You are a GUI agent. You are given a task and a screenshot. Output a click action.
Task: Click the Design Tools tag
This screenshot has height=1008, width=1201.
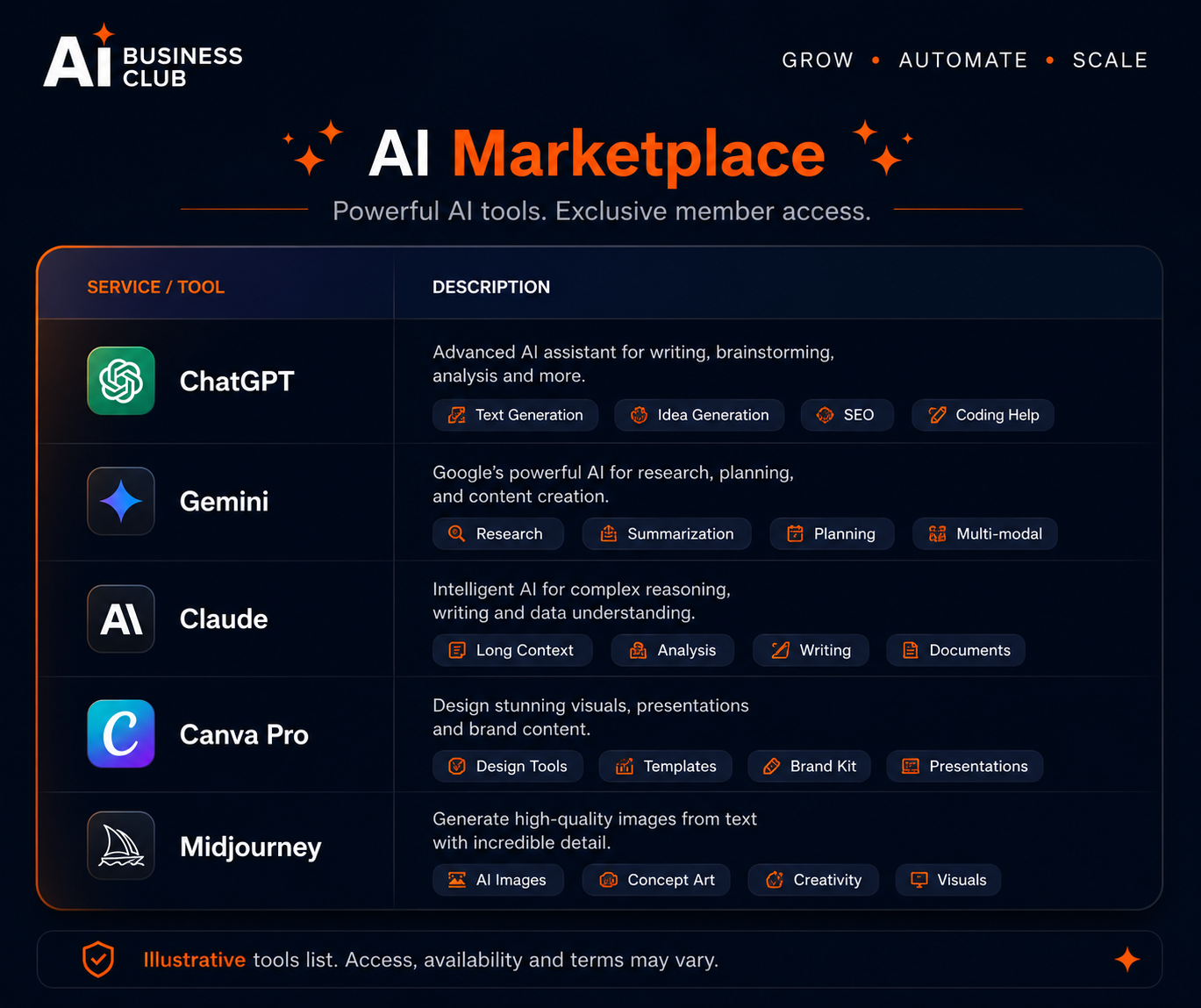(507, 766)
